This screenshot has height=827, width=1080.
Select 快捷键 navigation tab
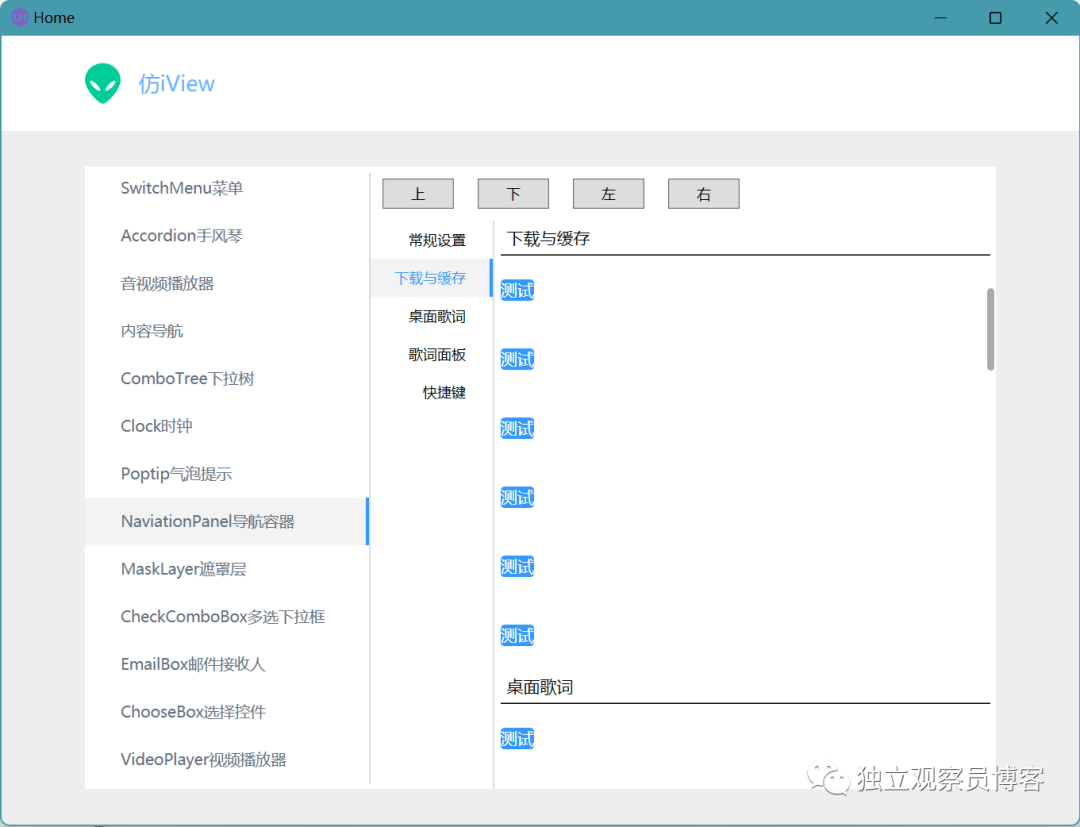tap(431, 392)
